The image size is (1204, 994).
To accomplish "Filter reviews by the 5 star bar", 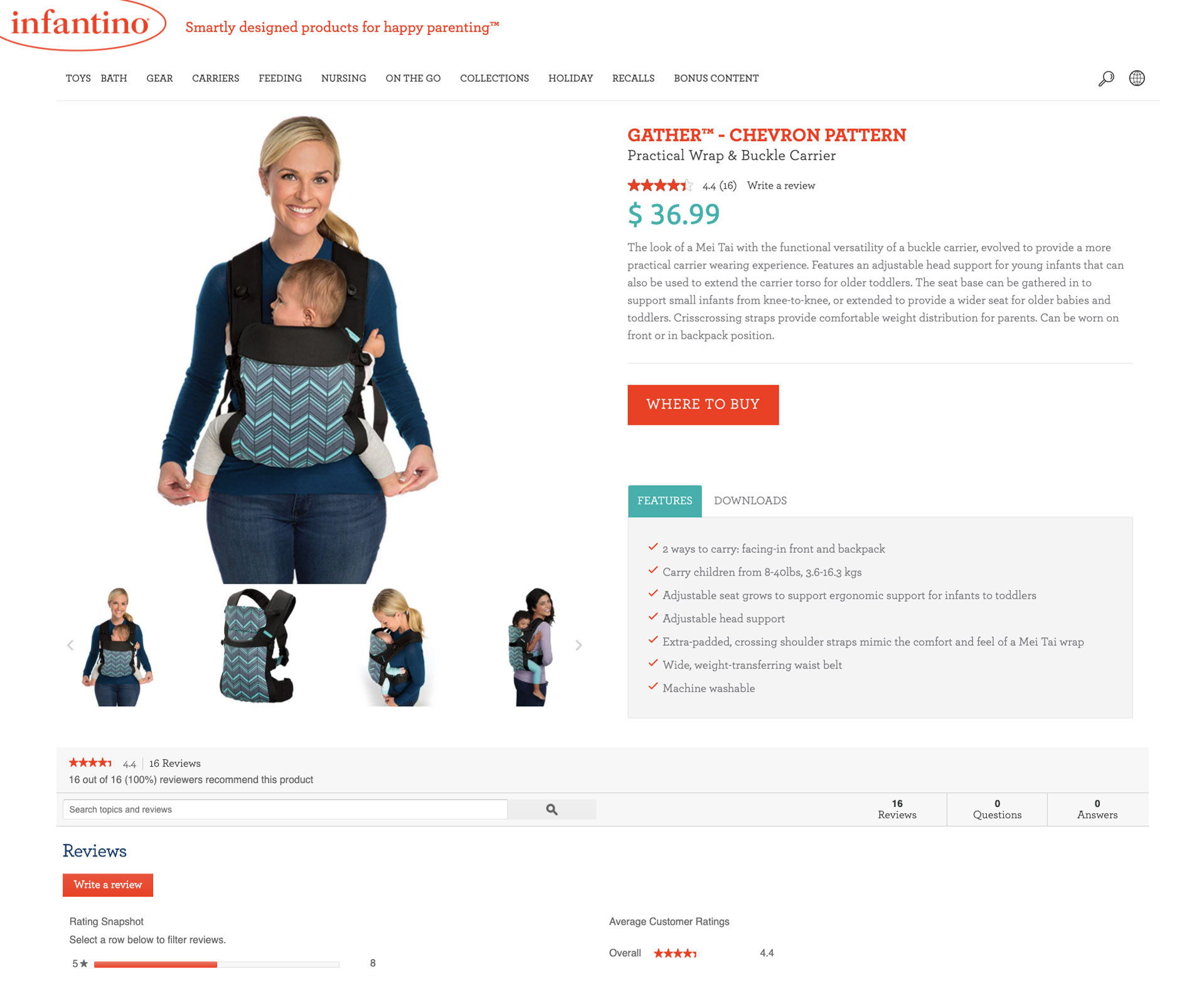I will 223,964.
